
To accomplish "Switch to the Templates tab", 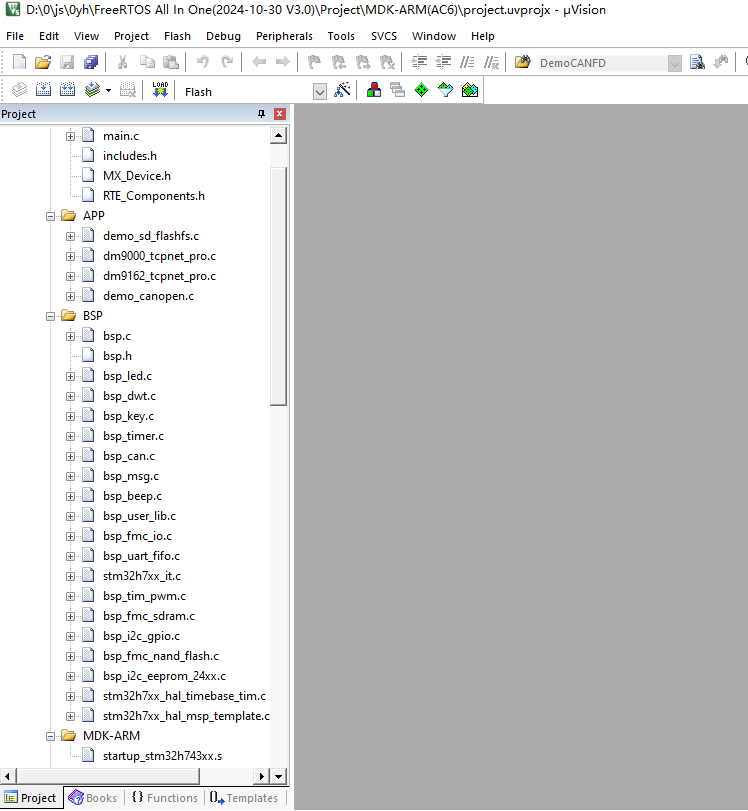I will 245,798.
